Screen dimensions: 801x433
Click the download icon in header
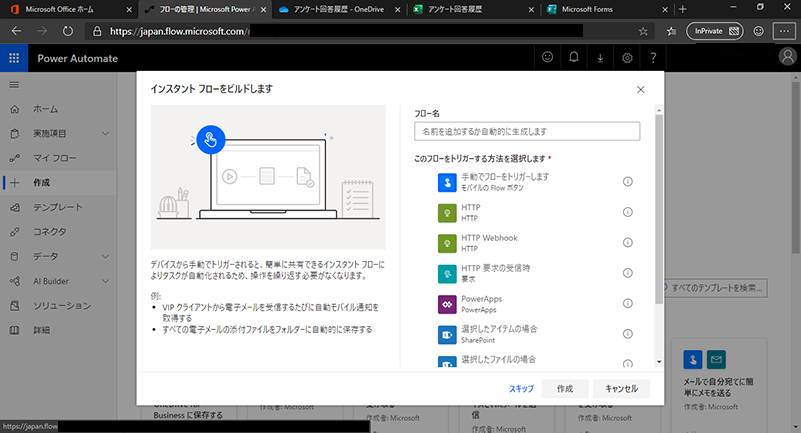600,58
